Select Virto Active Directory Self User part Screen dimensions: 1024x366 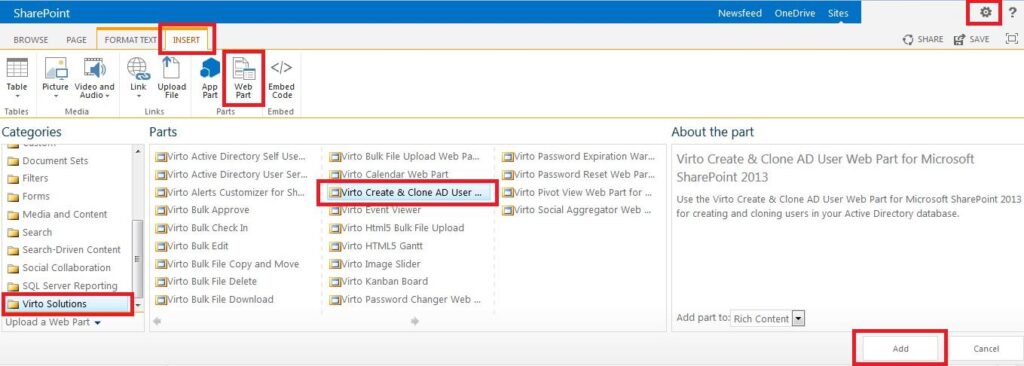click(x=231, y=156)
